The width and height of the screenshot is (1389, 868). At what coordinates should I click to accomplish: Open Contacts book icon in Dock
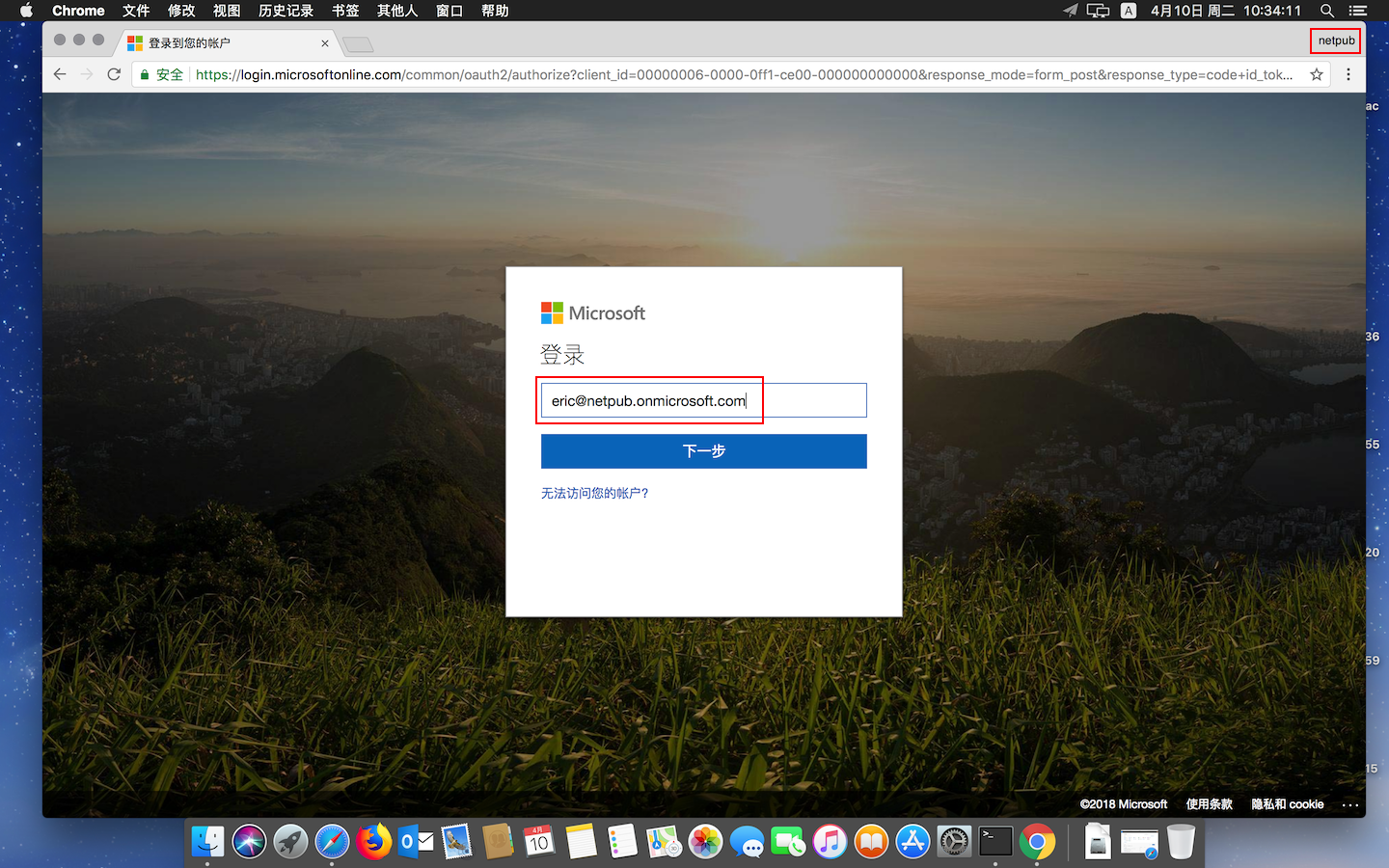click(x=498, y=842)
